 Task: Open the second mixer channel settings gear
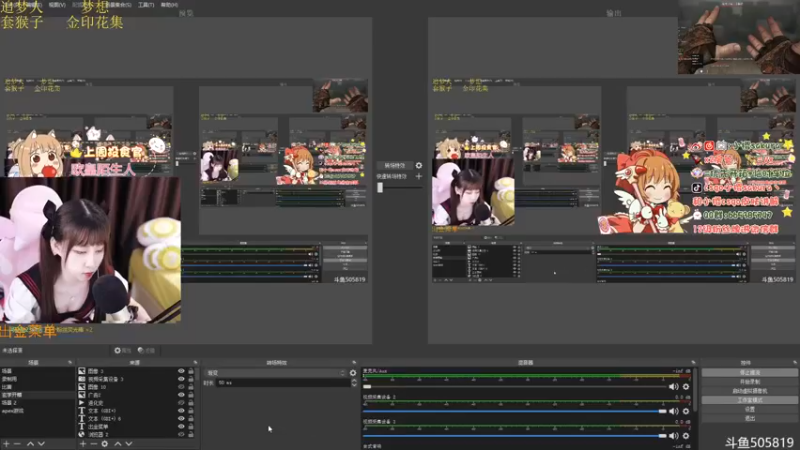click(x=686, y=411)
